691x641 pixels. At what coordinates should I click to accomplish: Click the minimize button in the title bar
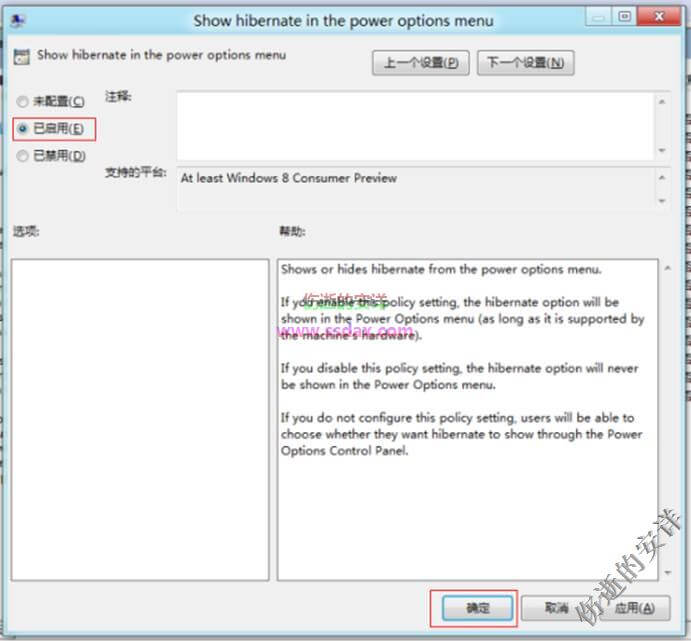click(598, 17)
